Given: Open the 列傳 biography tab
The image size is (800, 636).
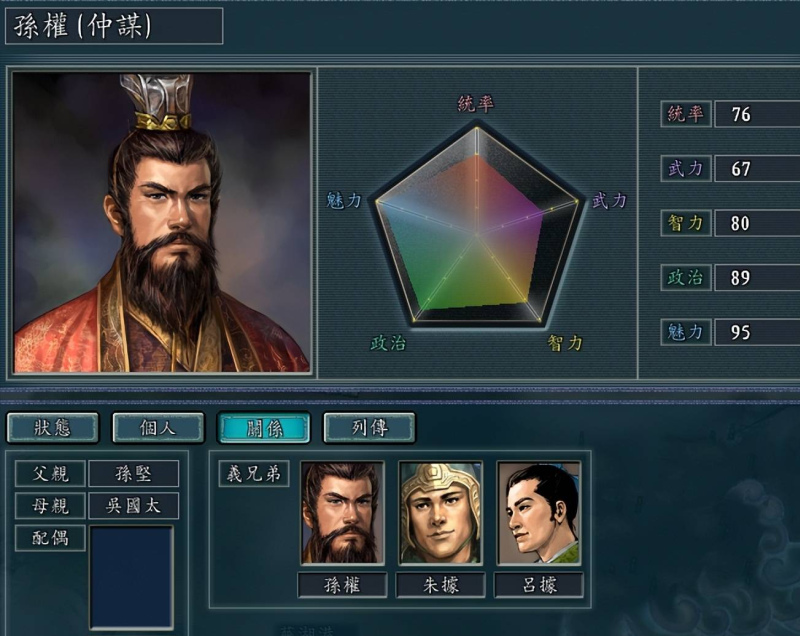Looking at the screenshot, I should coord(369,427).
